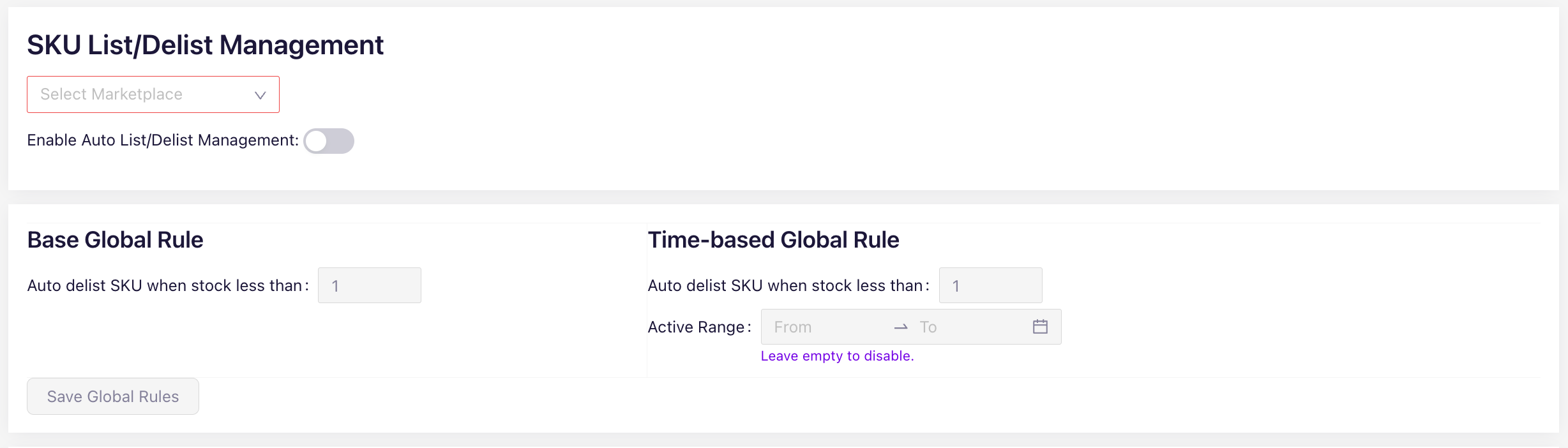Focus the Time-based Global Rule stock threshold input
This screenshot has width=1568, height=448.
click(x=990, y=285)
